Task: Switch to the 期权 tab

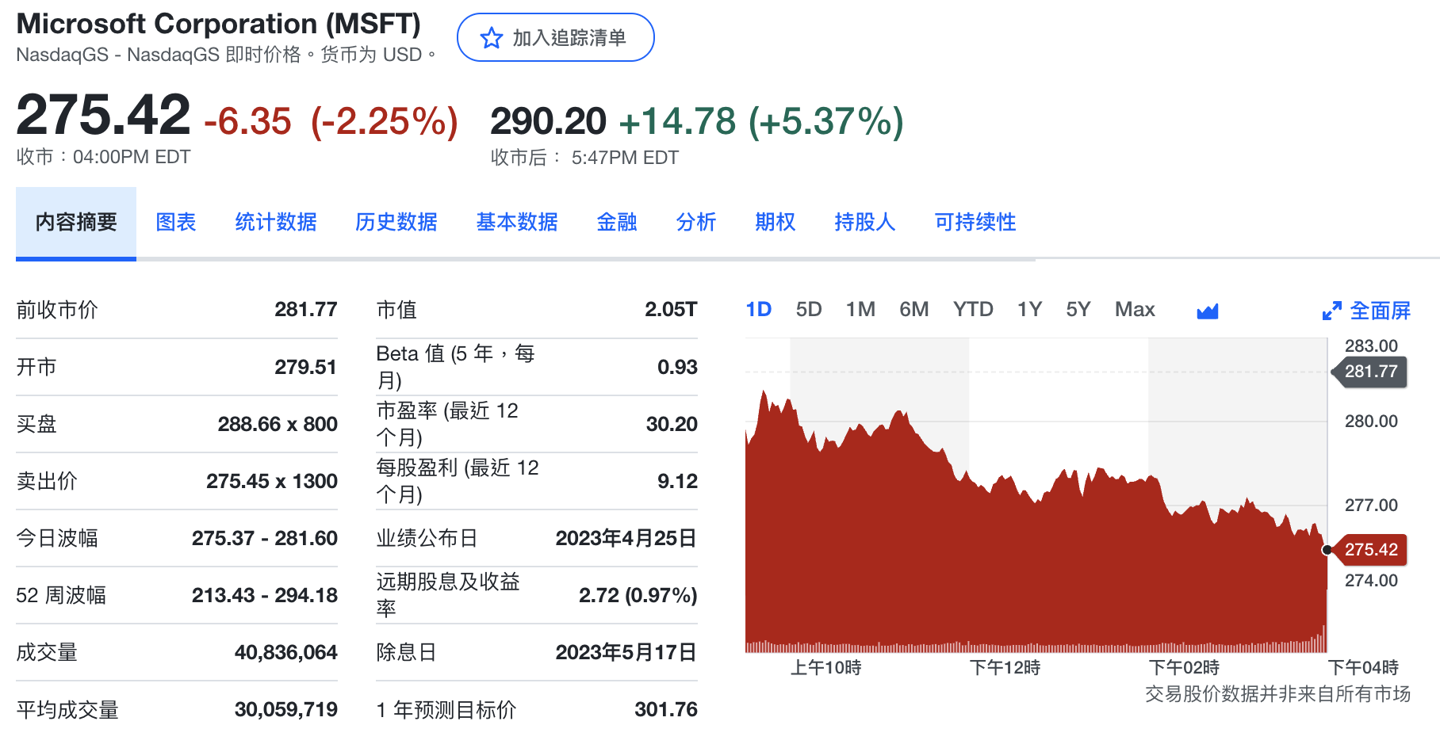Action: coord(774,222)
